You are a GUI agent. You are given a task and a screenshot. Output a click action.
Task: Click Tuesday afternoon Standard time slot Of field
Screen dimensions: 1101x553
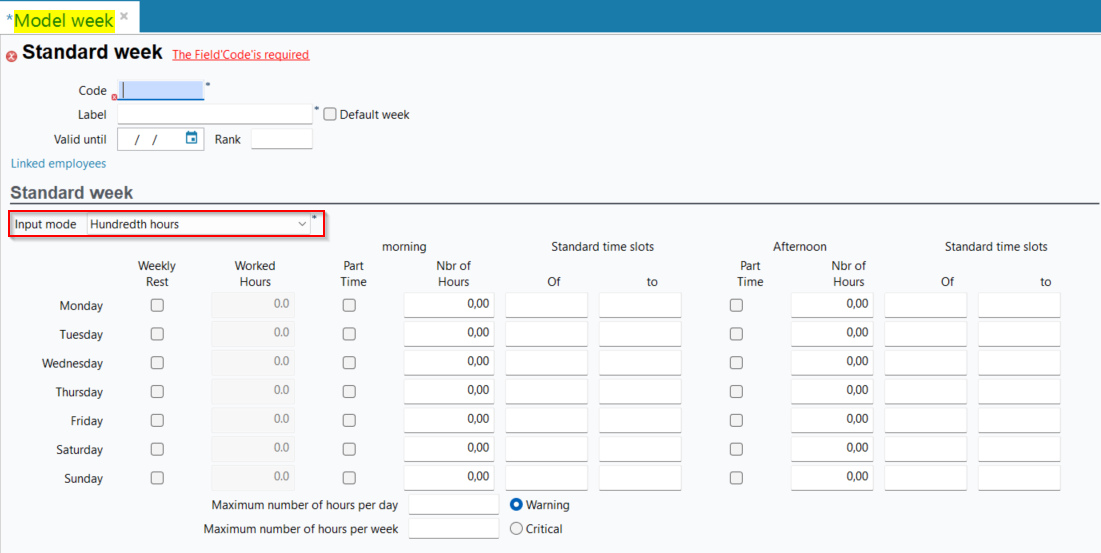[925, 334]
